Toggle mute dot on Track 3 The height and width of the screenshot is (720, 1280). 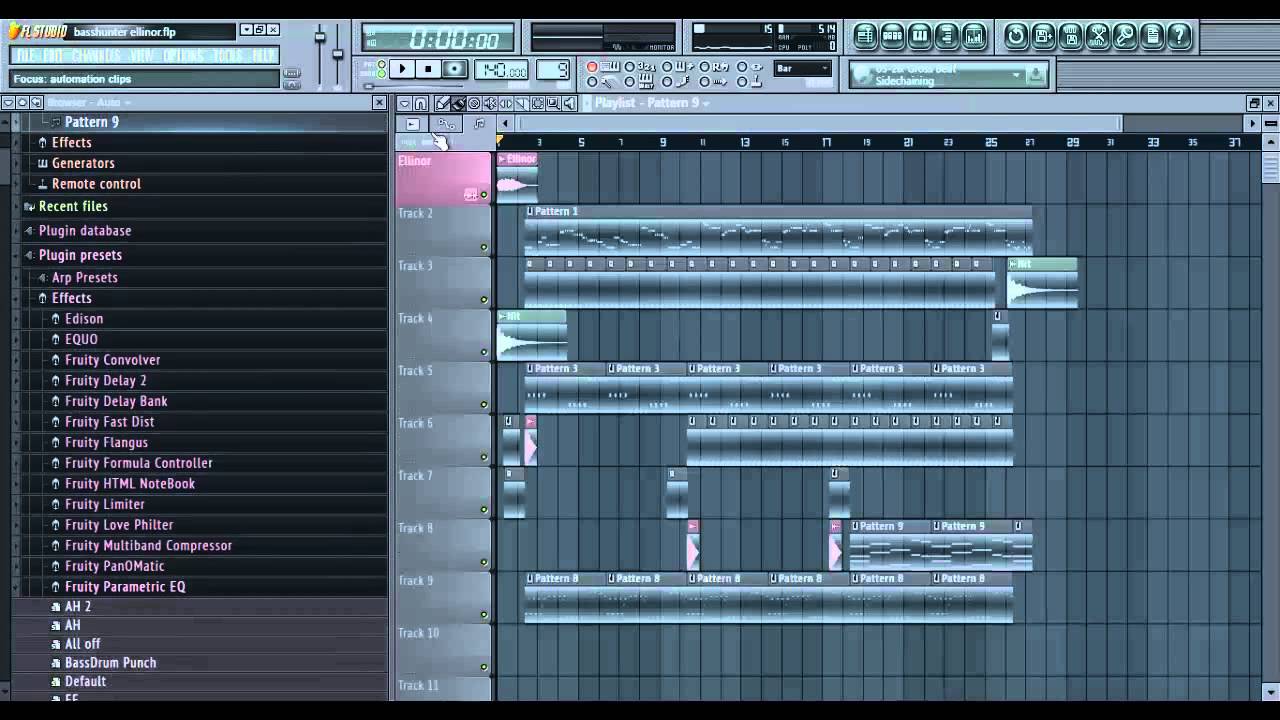(484, 299)
